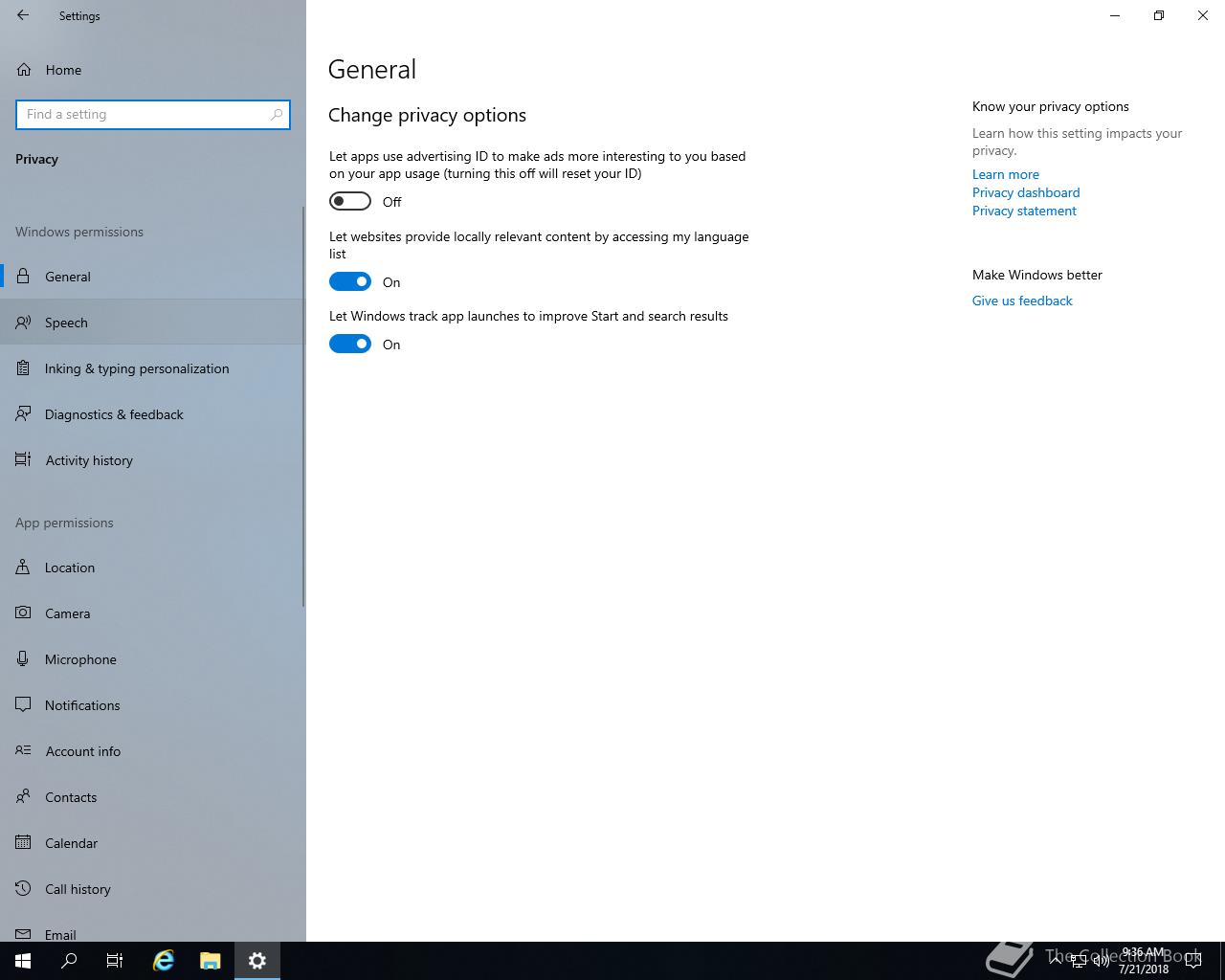Select the General lock icon
Viewport: 1225px width, 980px height.
[23, 277]
